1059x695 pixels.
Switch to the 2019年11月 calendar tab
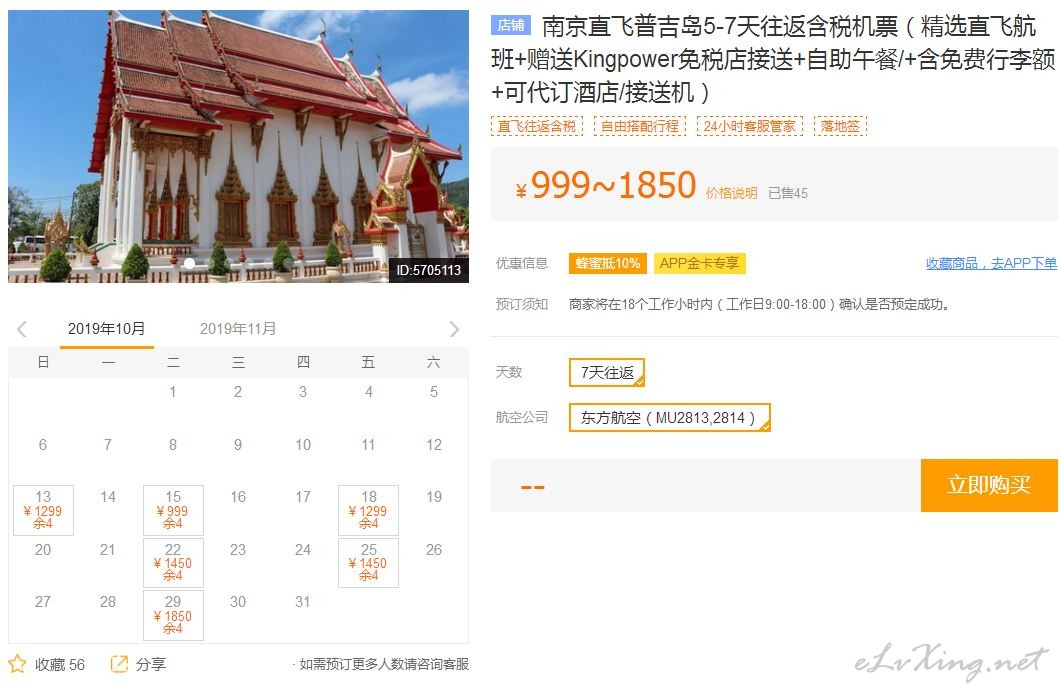click(x=238, y=329)
